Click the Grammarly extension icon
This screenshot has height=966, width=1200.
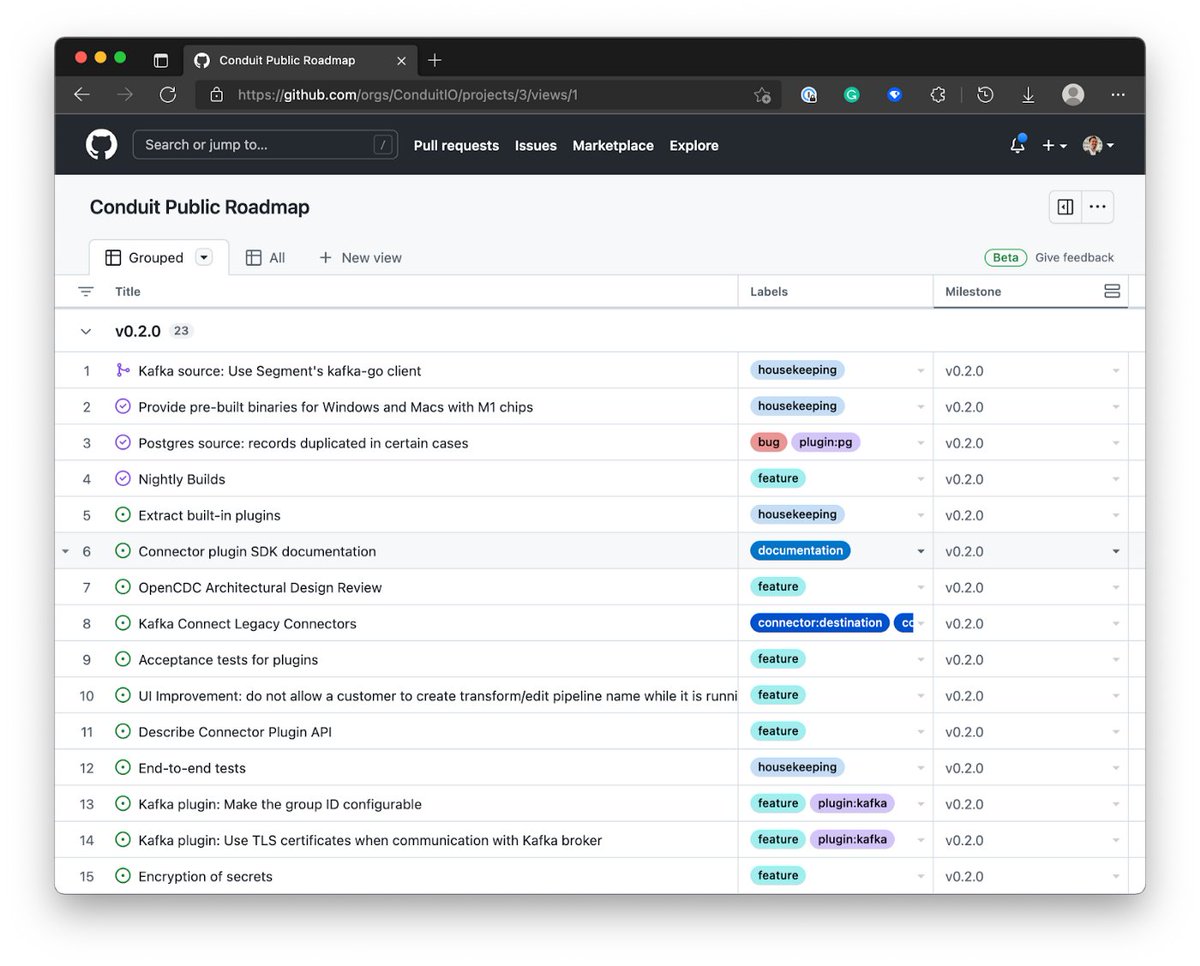click(852, 95)
